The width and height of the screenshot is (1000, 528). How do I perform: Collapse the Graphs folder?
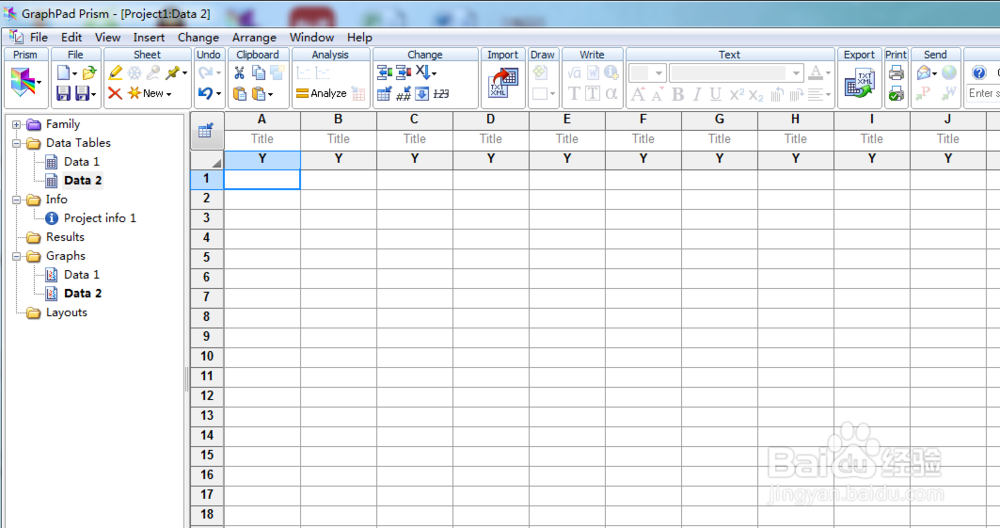(17, 256)
